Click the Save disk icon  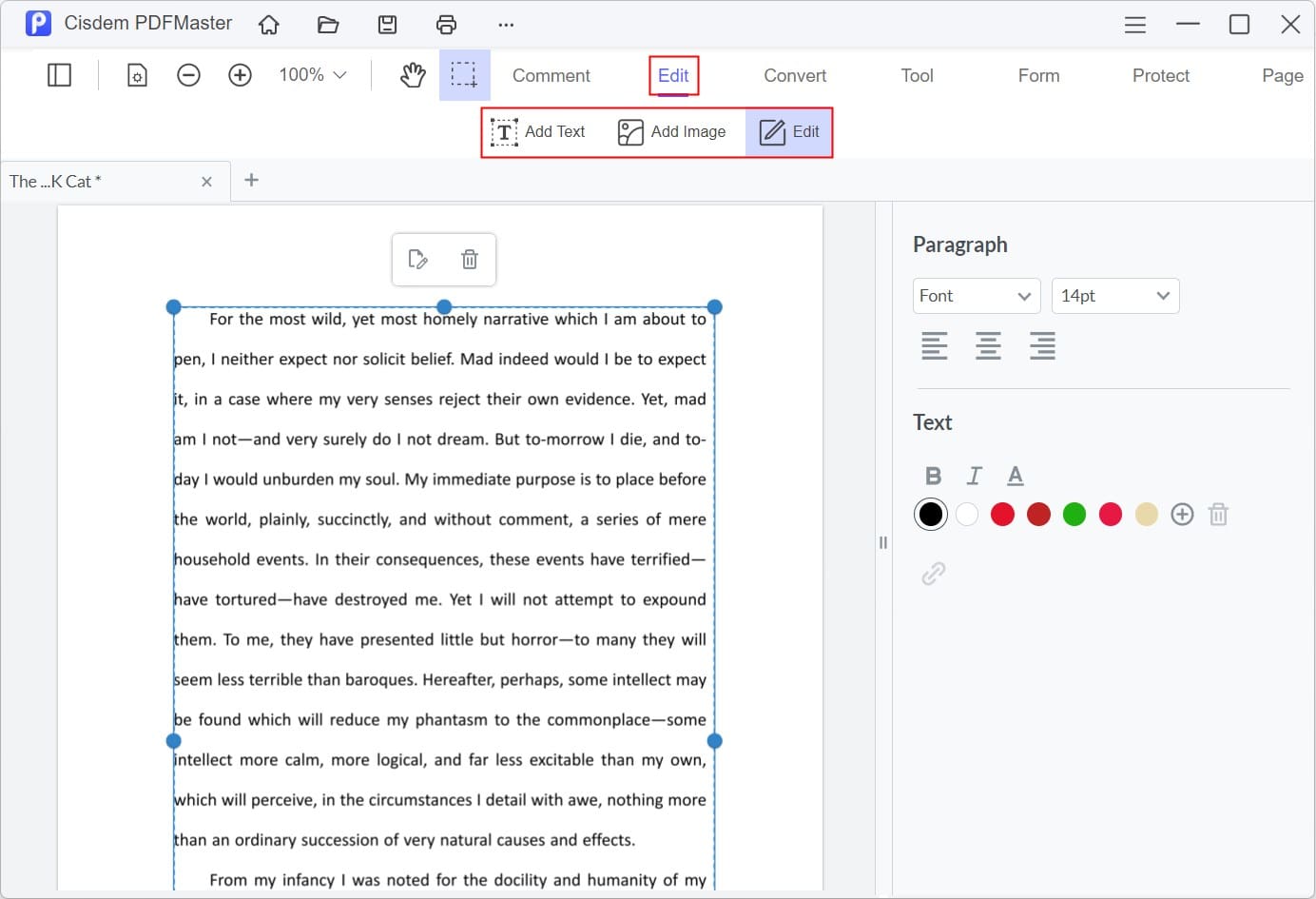pyautogui.click(x=387, y=25)
